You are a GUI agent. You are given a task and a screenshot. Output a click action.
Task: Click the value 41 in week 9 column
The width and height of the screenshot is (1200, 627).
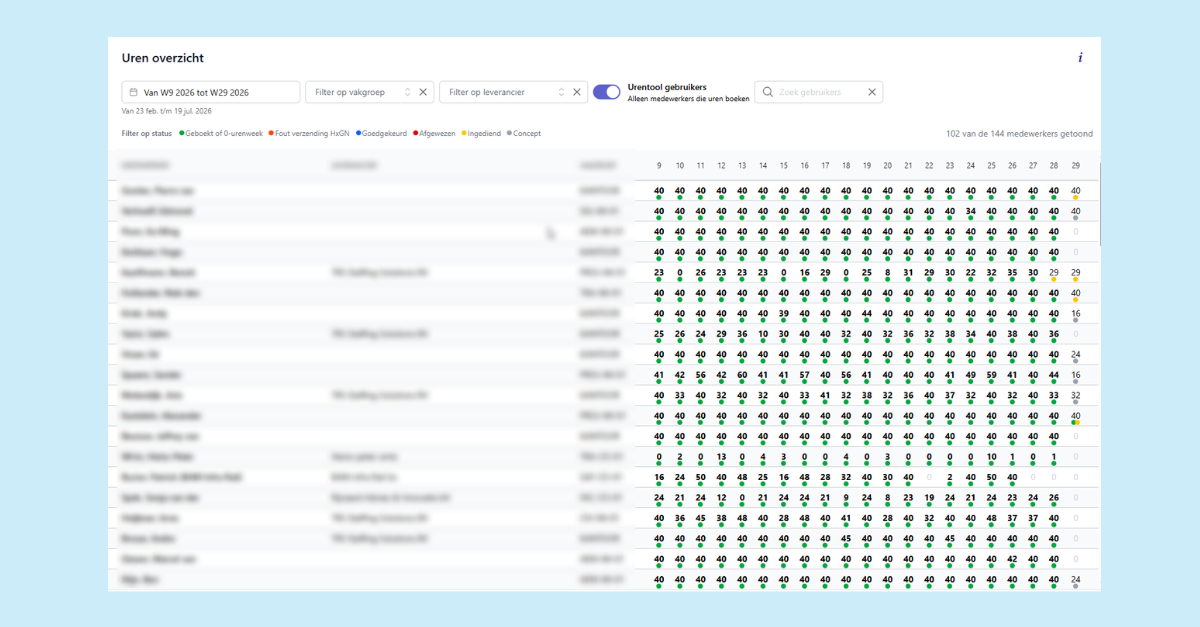[659, 375]
